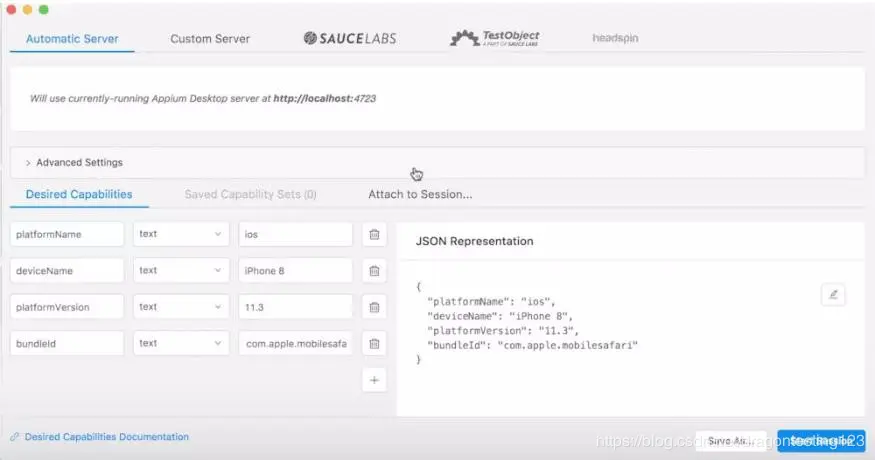
Task: Click the bundleId name field
Action: (67, 343)
